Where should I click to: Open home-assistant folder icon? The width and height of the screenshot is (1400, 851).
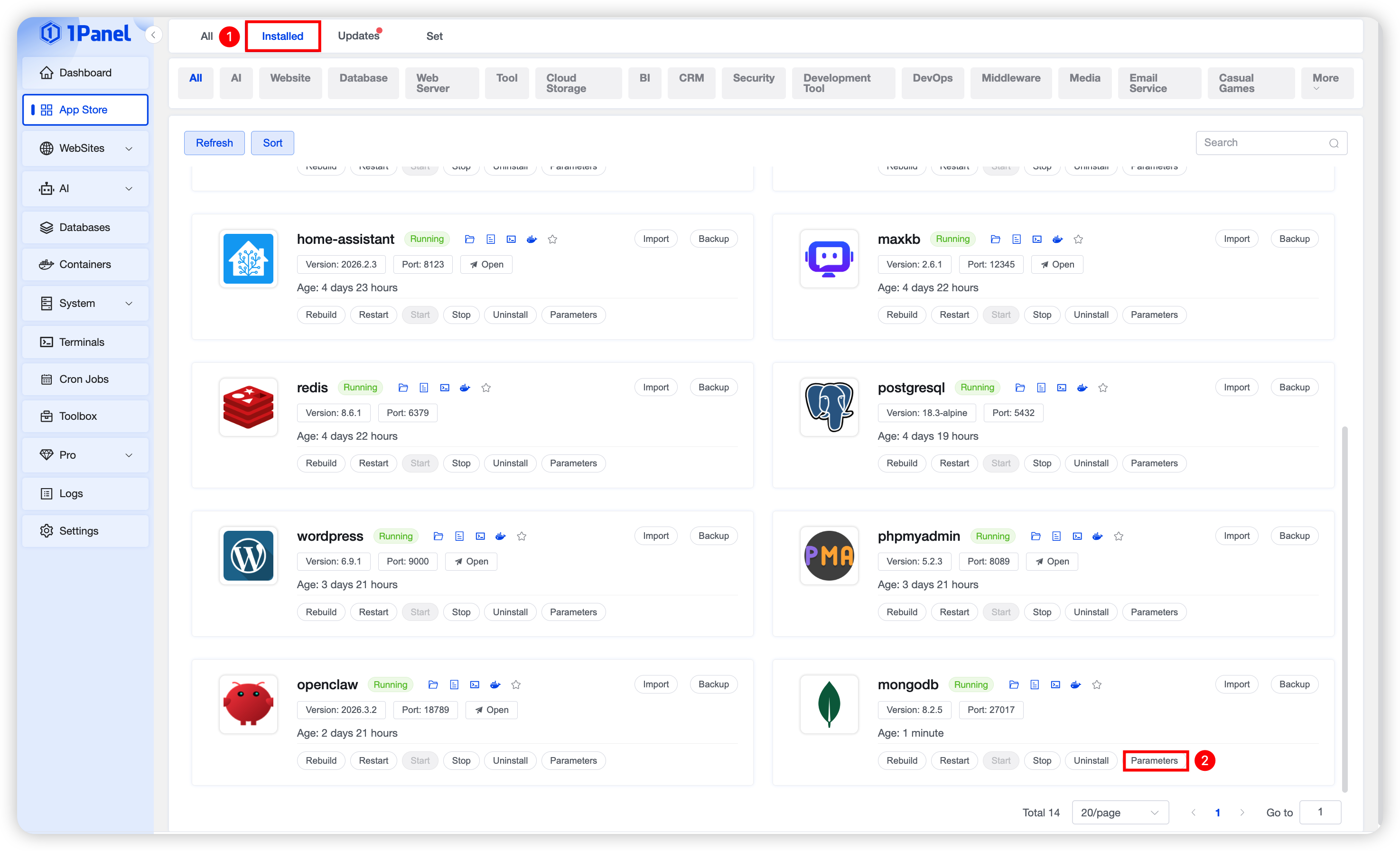pos(469,239)
